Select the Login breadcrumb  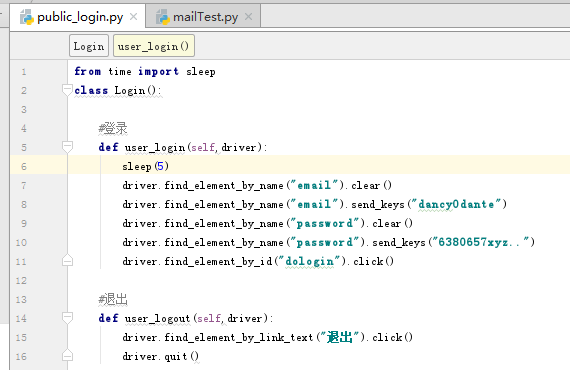pyautogui.click(x=89, y=46)
